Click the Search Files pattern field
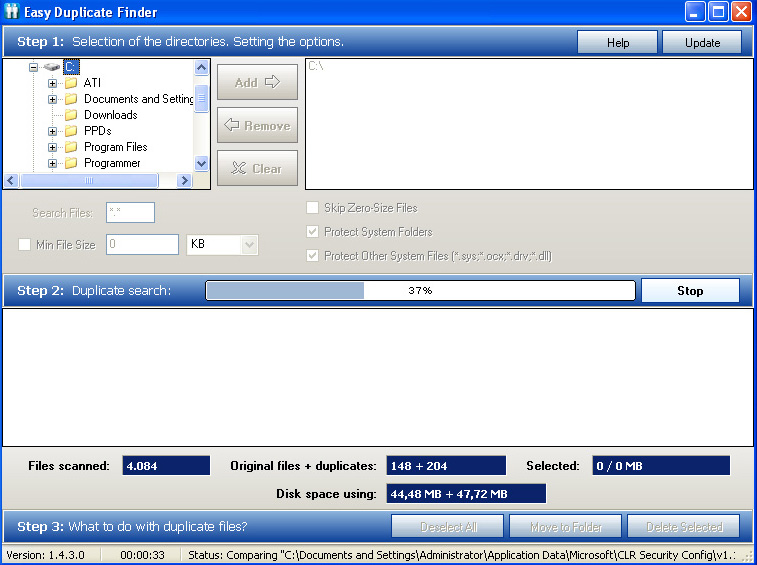This screenshot has width=757, height=565. click(130, 212)
